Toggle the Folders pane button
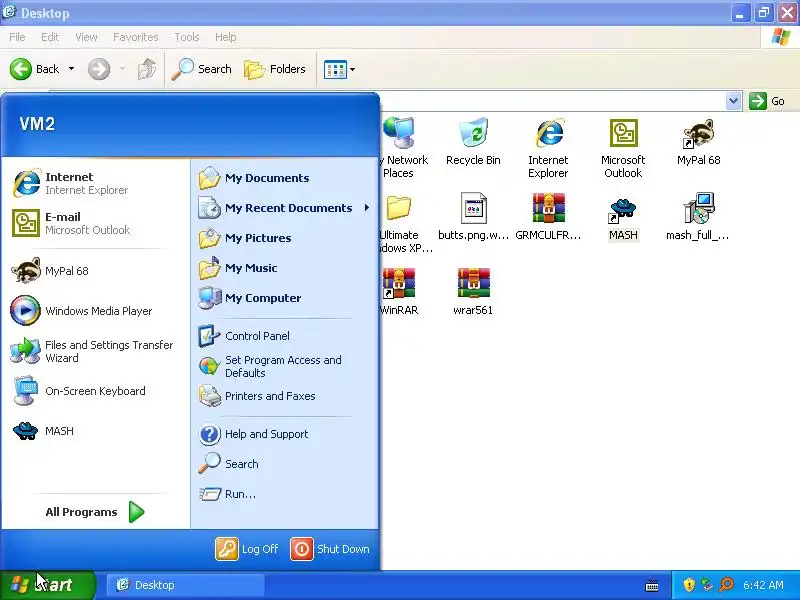Image resolution: width=800 pixels, height=600 pixels. tap(275, 69)
